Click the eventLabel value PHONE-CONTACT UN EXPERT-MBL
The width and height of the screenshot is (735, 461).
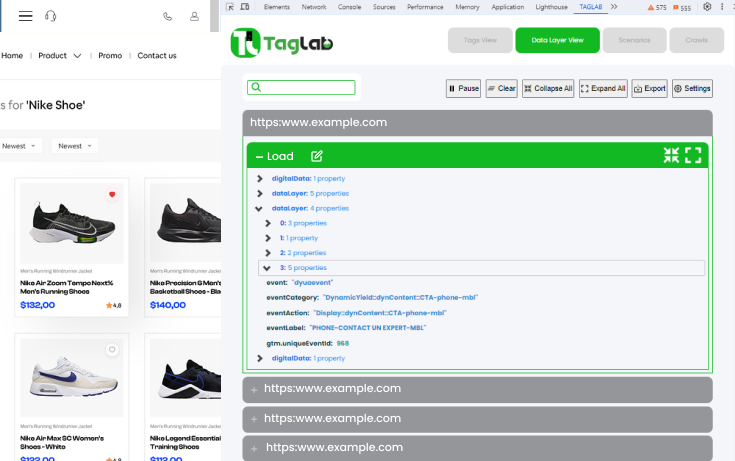click(x=368, y=328)
